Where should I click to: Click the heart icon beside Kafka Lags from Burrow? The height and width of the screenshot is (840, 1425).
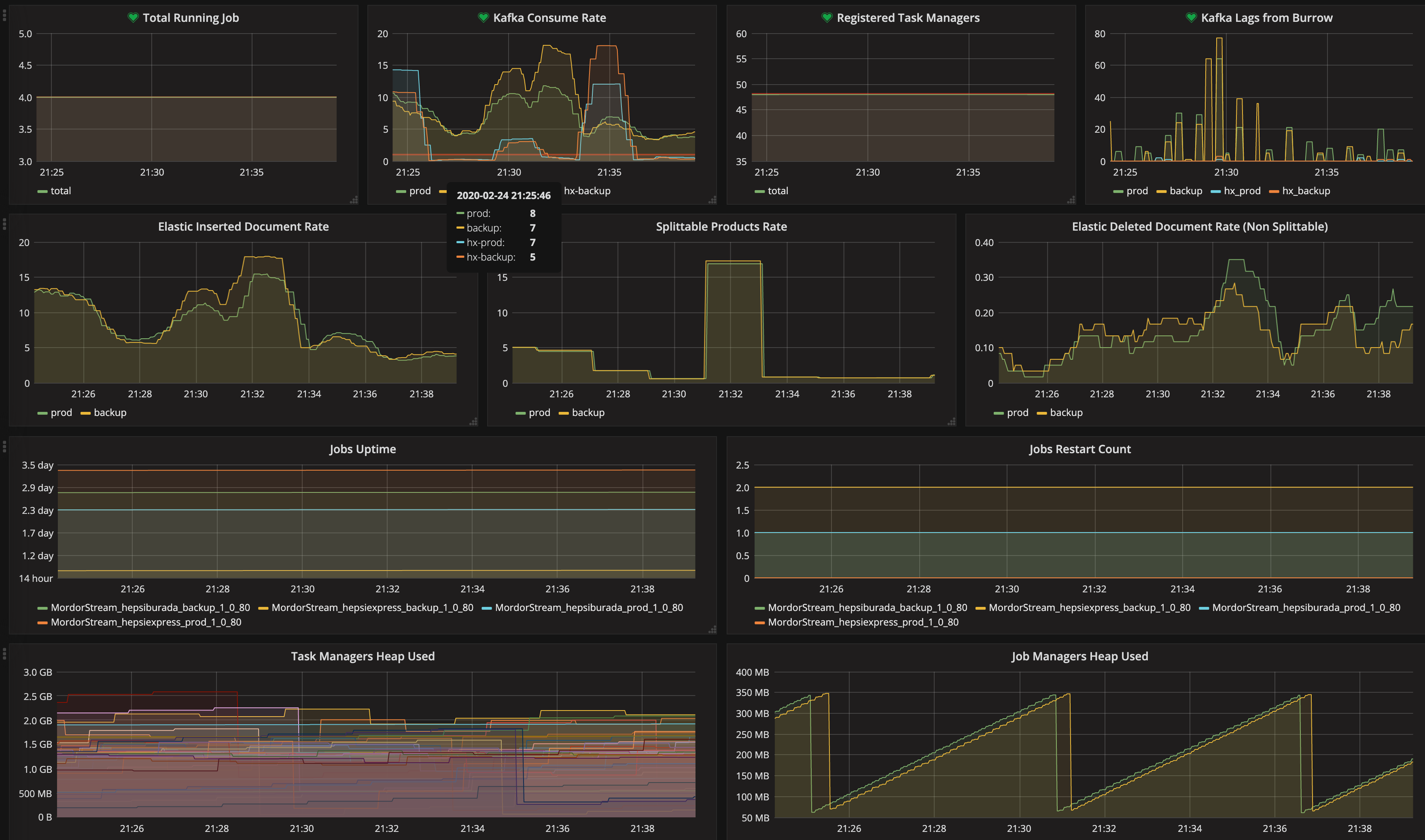point(1191,17)
